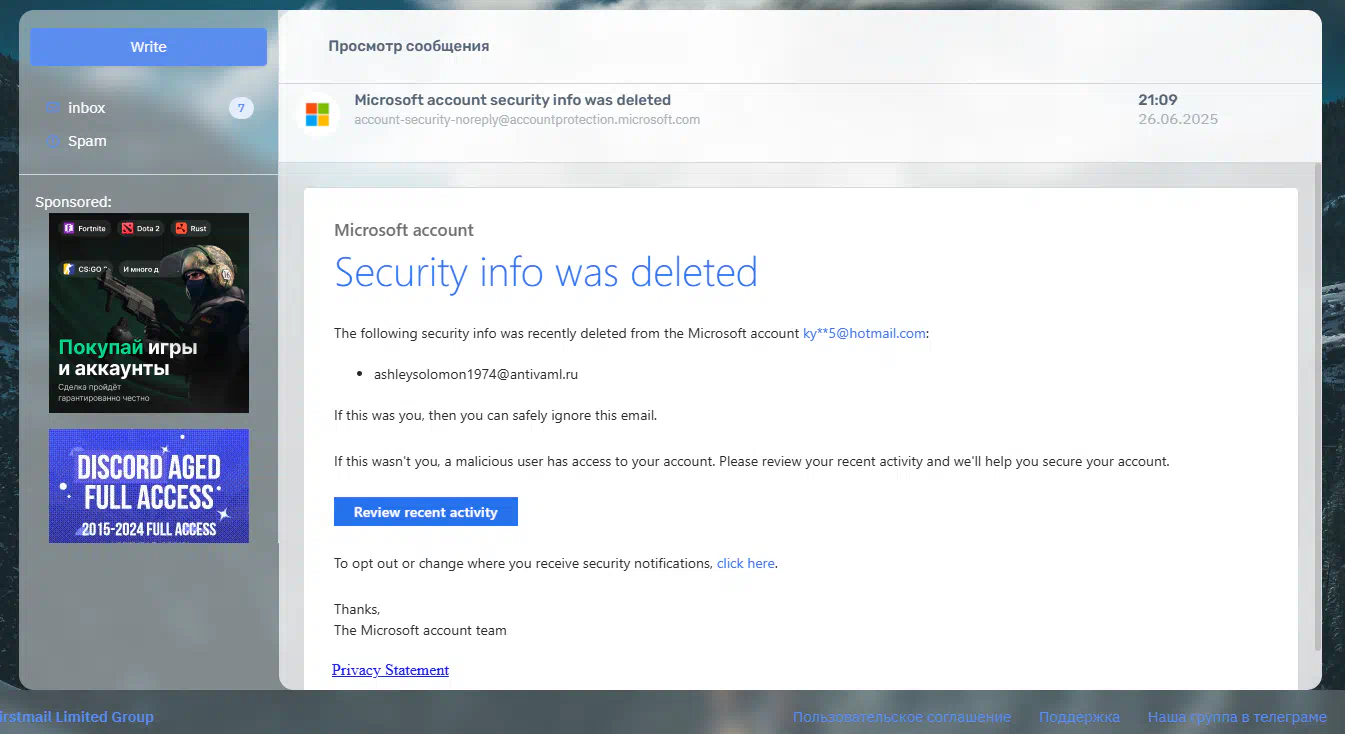Open the Discord Aged Full Access ad
Image resolution: width=1345 pixels, height=734 pixels.
(x=149, y=486)
